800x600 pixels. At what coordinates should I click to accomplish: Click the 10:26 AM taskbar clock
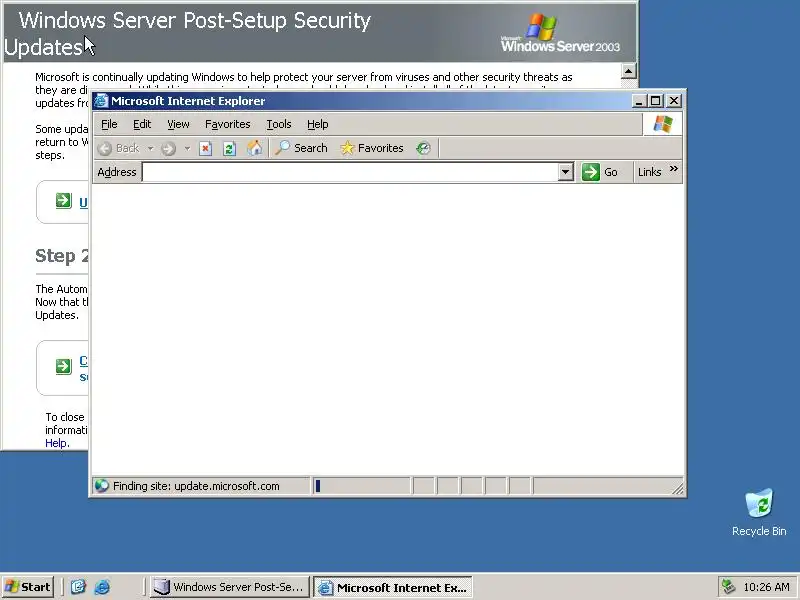point(766,587)
